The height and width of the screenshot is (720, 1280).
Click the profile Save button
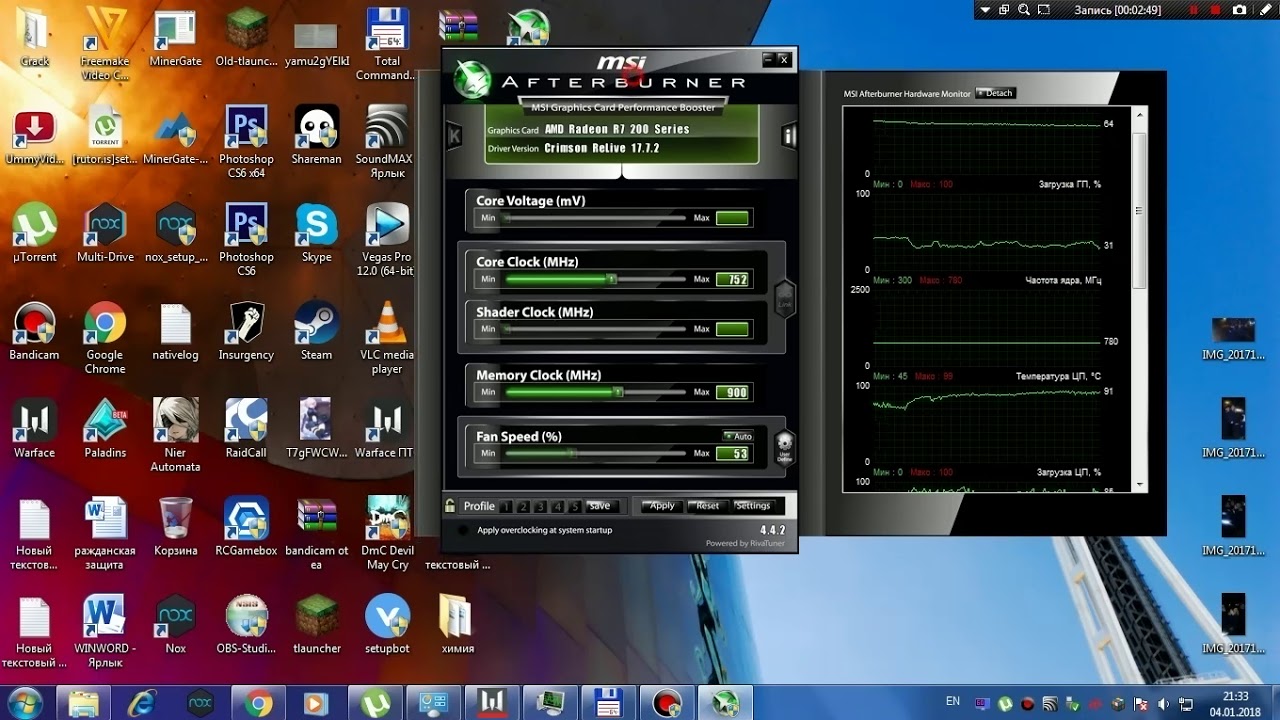click(x=600, y=506)
